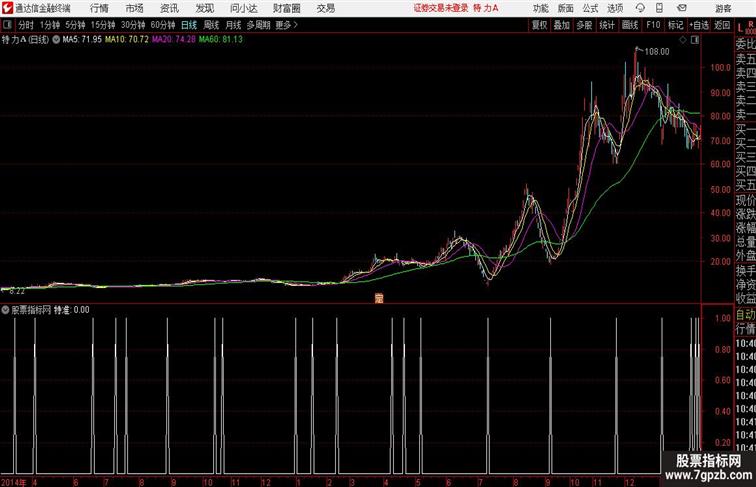Click the 标记 mark toolbar button
756x487 pixels.
pos(675,25)
